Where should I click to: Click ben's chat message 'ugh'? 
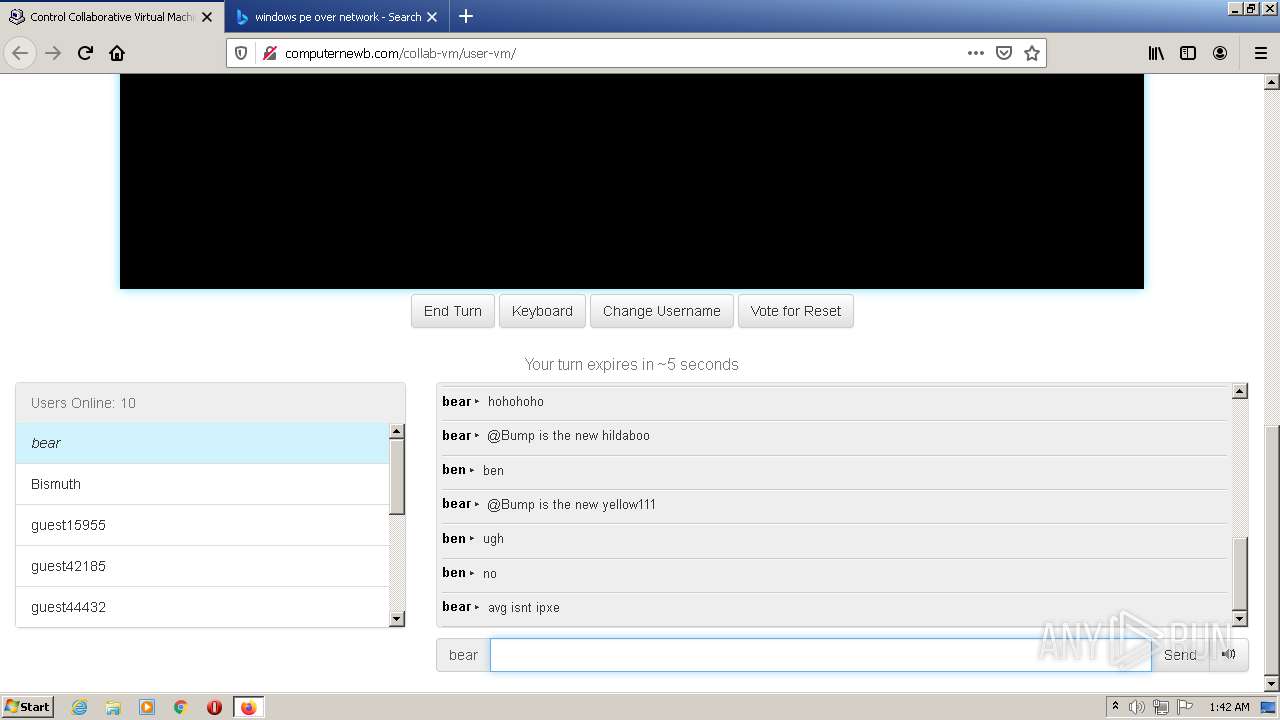[493, 538]
